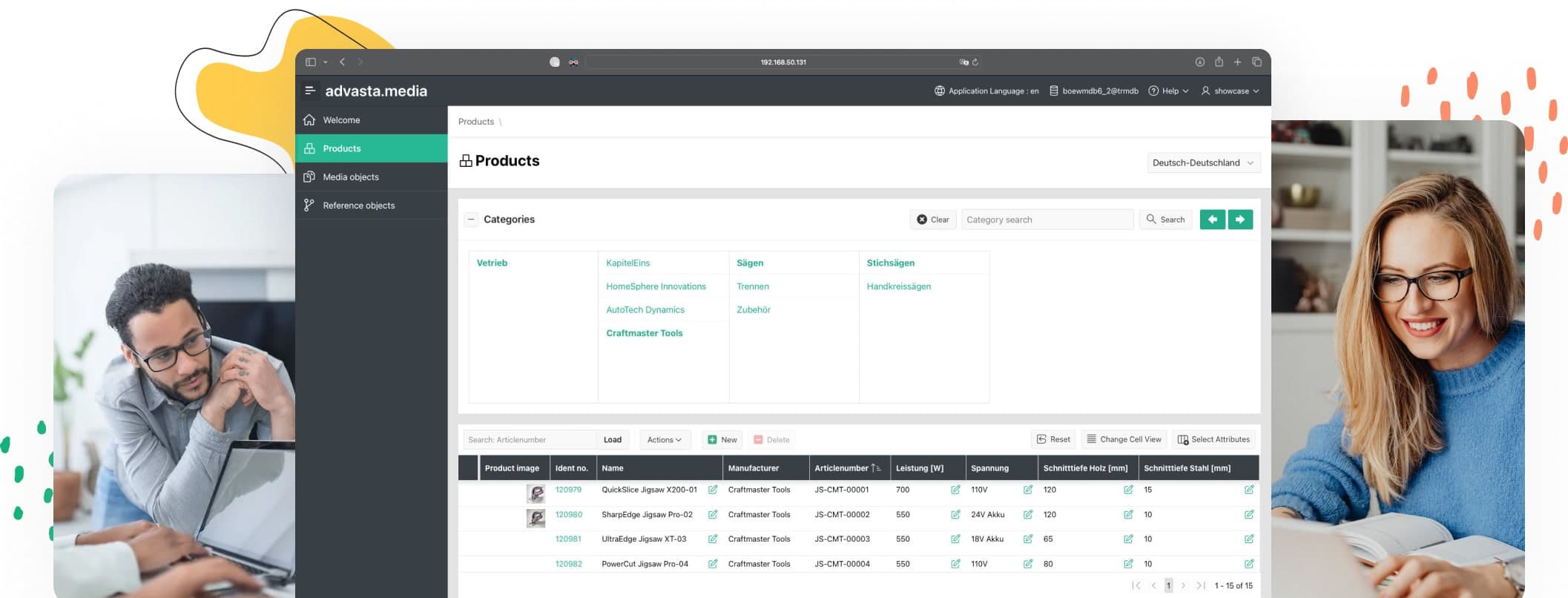Create a product with the New button

[722, 440]
